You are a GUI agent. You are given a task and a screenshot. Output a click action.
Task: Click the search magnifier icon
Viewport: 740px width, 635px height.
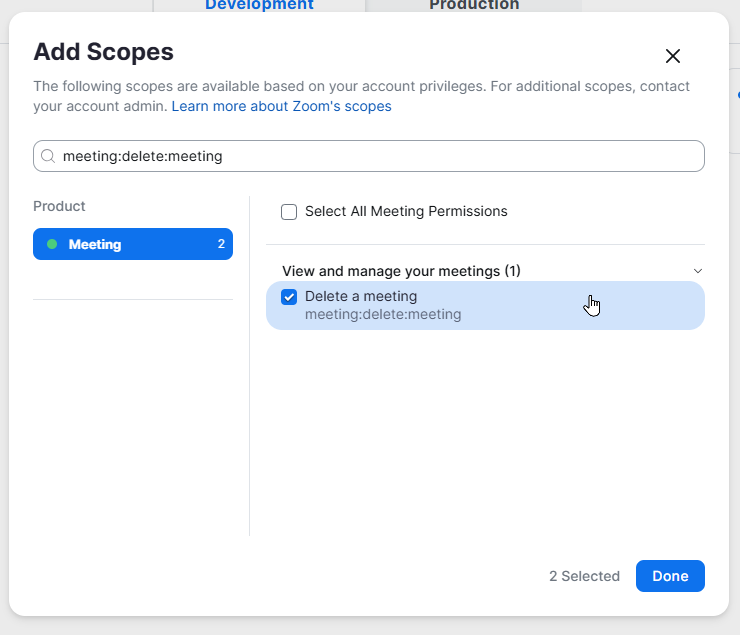point(48,156)
